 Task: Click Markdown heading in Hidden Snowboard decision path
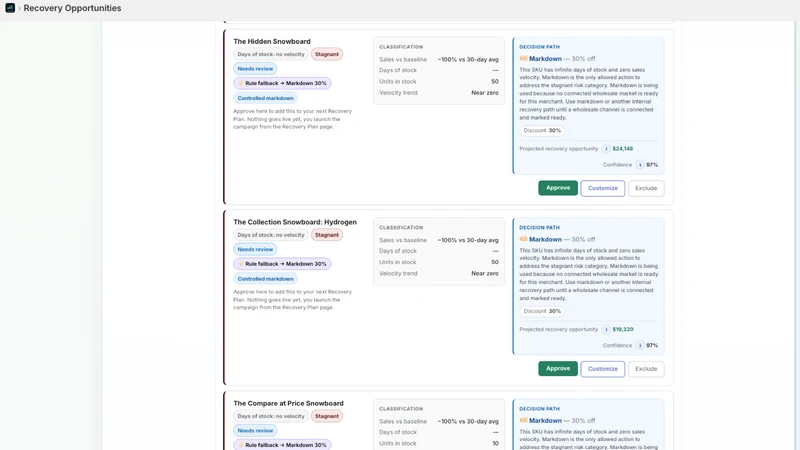pos(545,59)
